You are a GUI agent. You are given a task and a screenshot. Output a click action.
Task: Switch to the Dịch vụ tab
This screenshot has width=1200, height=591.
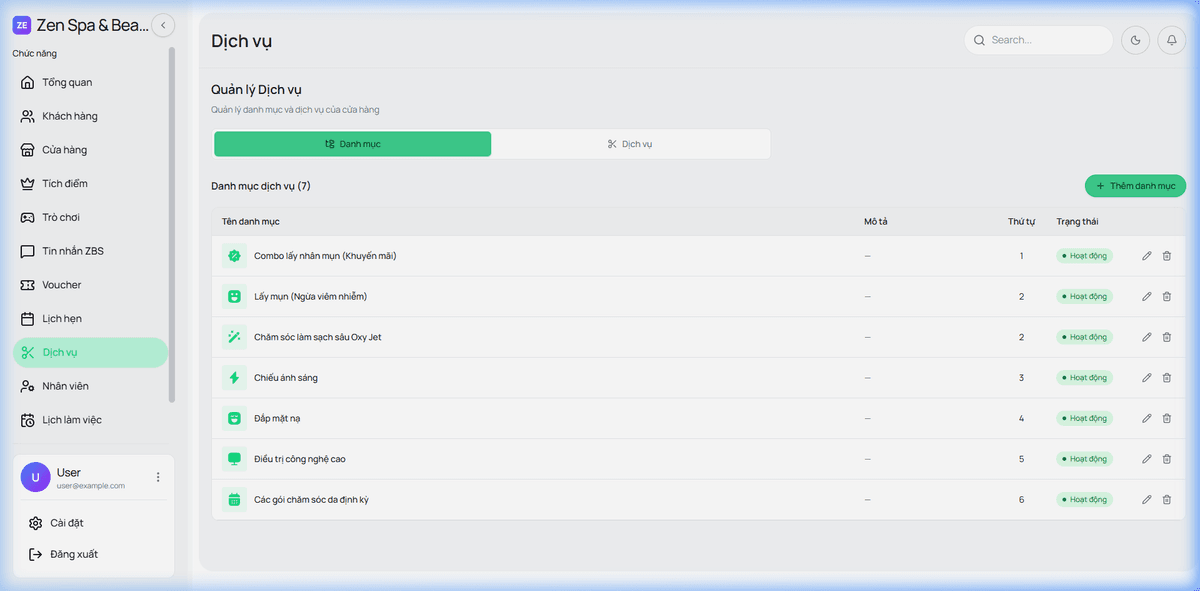coord(630,144)
